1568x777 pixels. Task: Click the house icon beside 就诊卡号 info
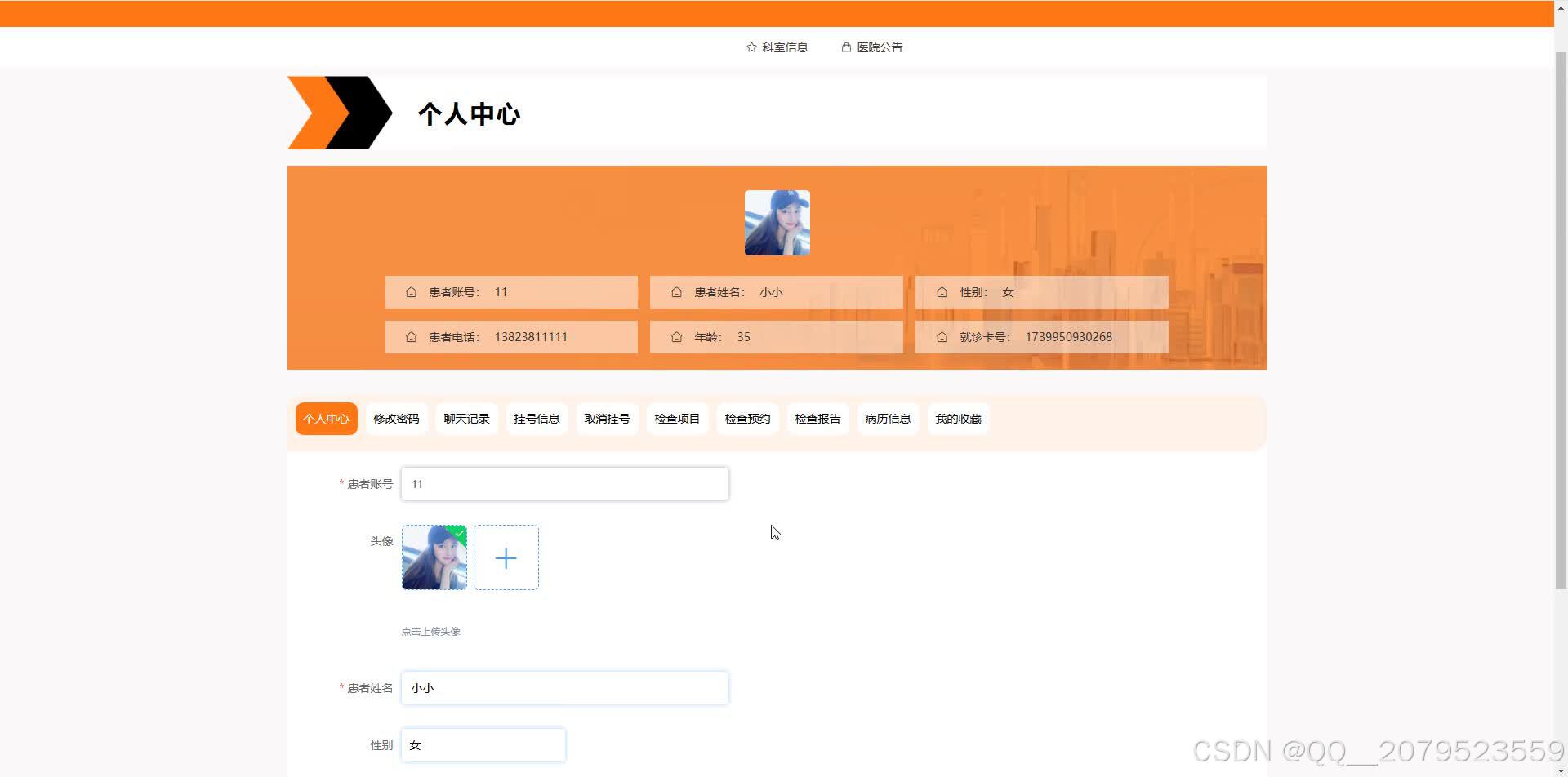point(942,336)
